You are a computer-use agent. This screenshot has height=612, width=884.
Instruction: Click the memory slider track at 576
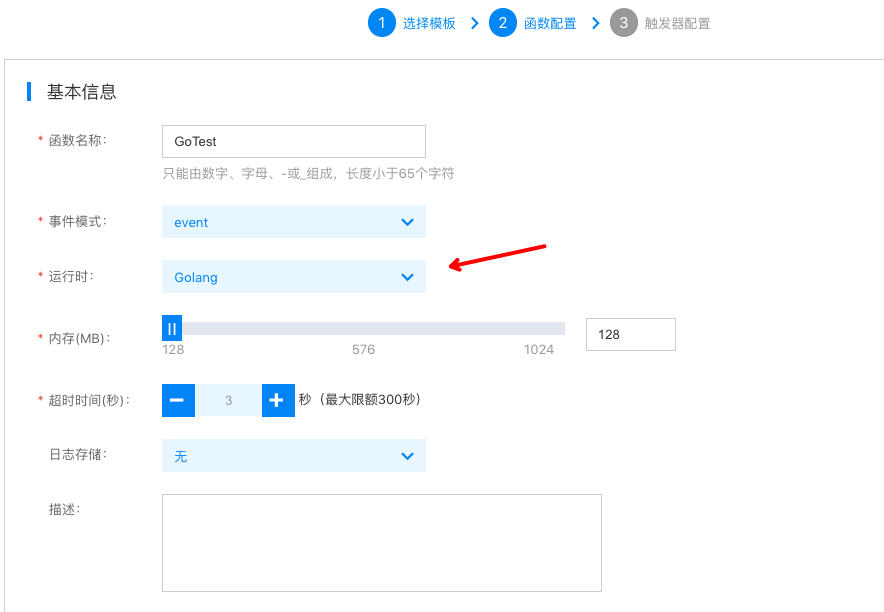[363, 329]
